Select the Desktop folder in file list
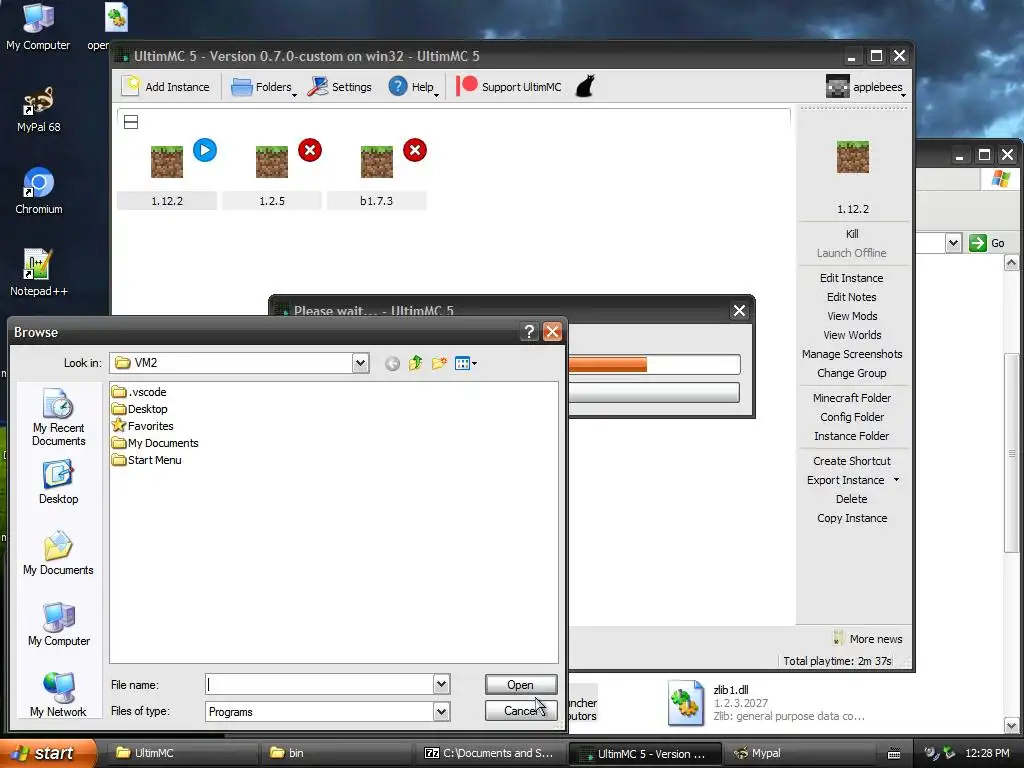Viewport: 1024px width, 768px height. (140, 409)
